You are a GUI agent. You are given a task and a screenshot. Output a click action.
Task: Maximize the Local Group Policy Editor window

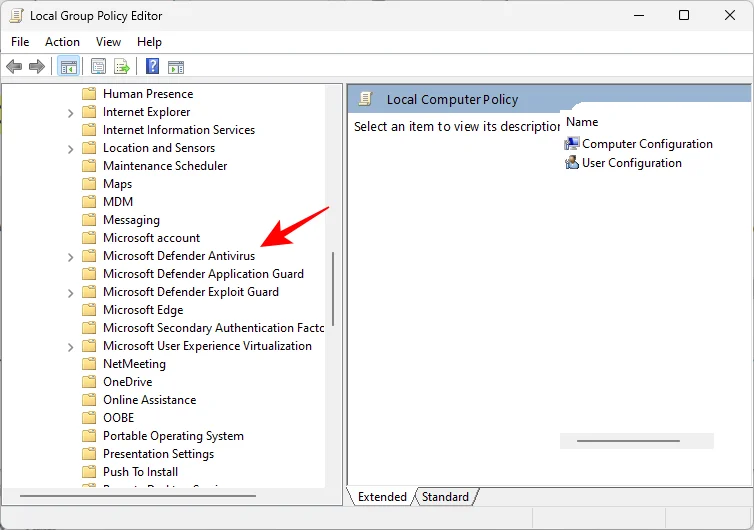point(684,15)
